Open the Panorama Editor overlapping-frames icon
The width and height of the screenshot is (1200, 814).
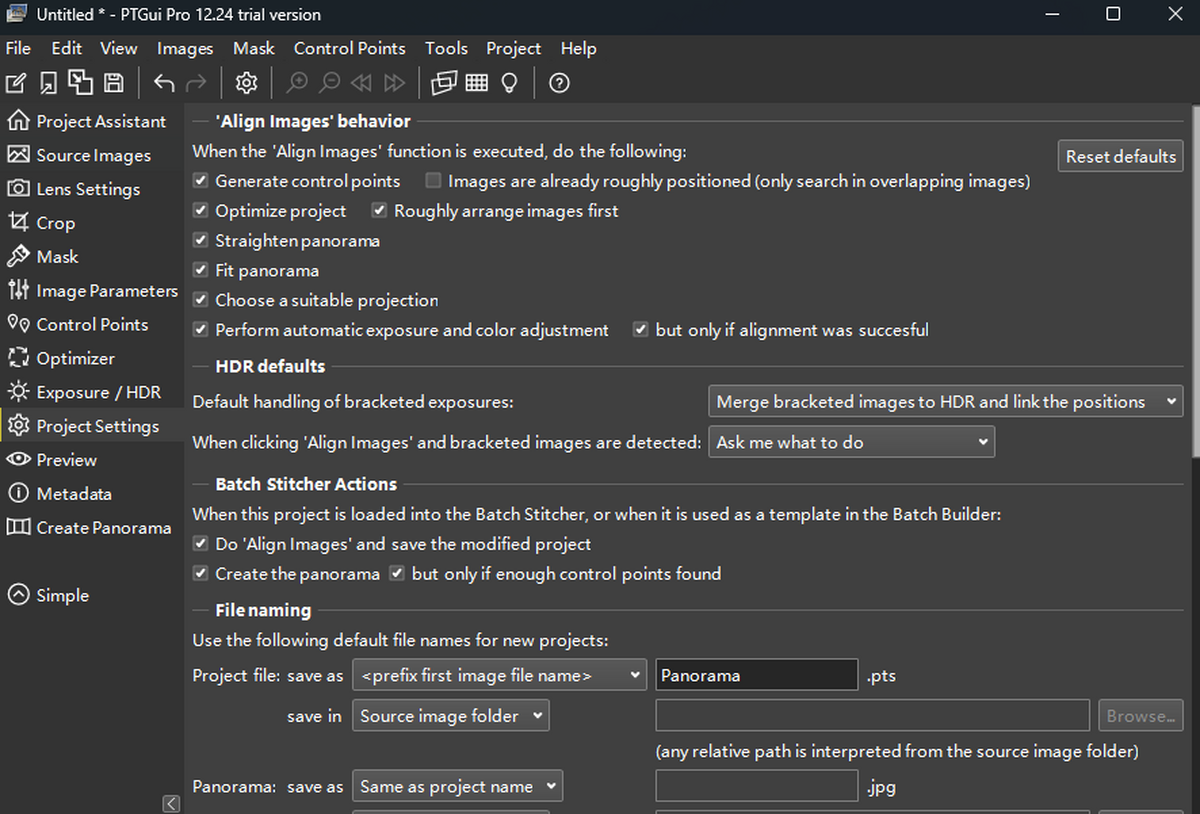(443, 83)
